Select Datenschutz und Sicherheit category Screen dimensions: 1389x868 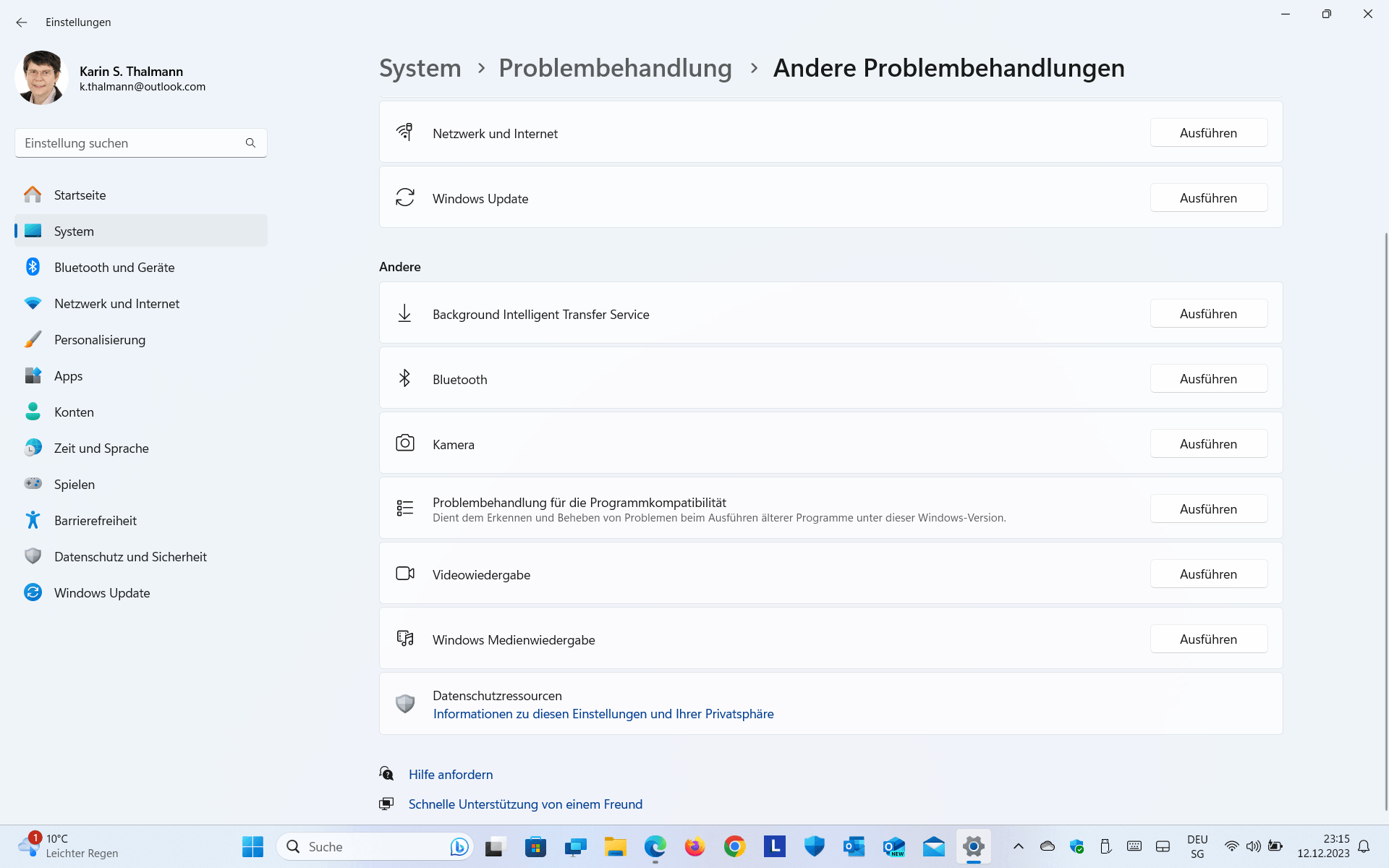pos(130,557)
